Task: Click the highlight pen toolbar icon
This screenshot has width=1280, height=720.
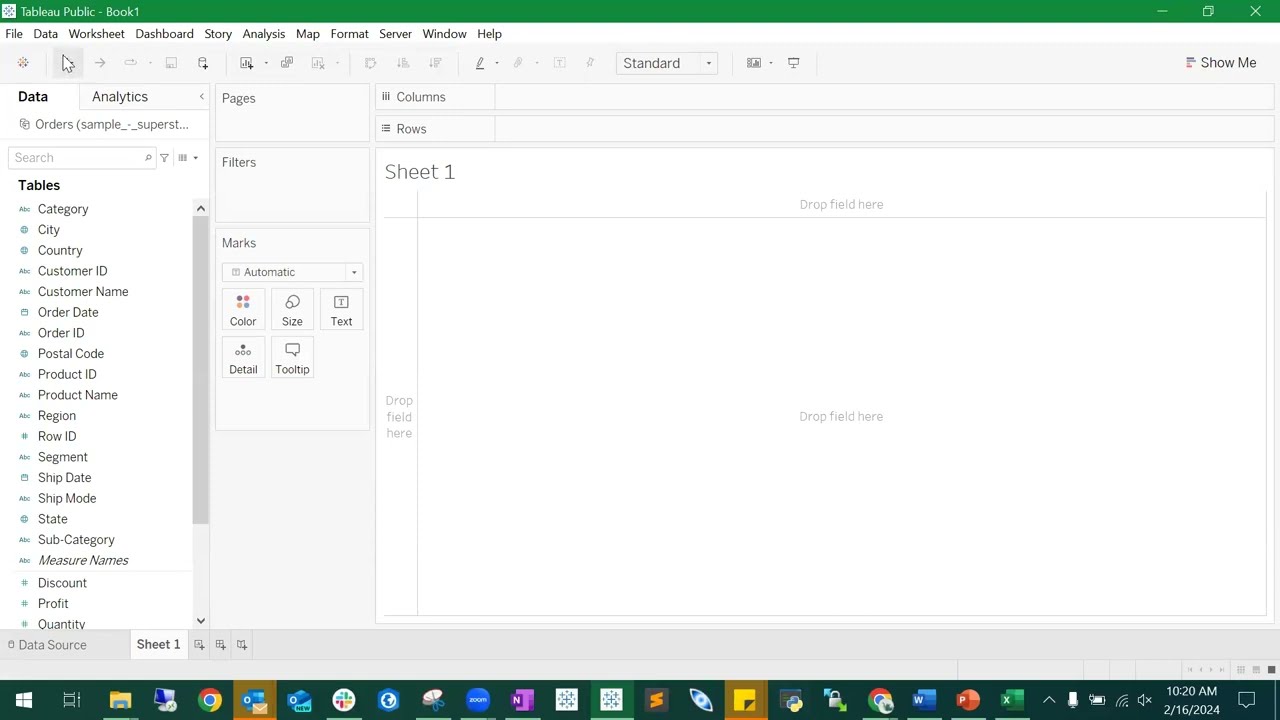Action: (x=480, y=63)
